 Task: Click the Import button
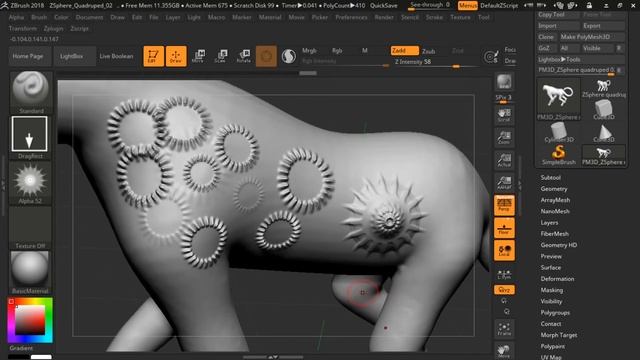(x=558, y=26)
